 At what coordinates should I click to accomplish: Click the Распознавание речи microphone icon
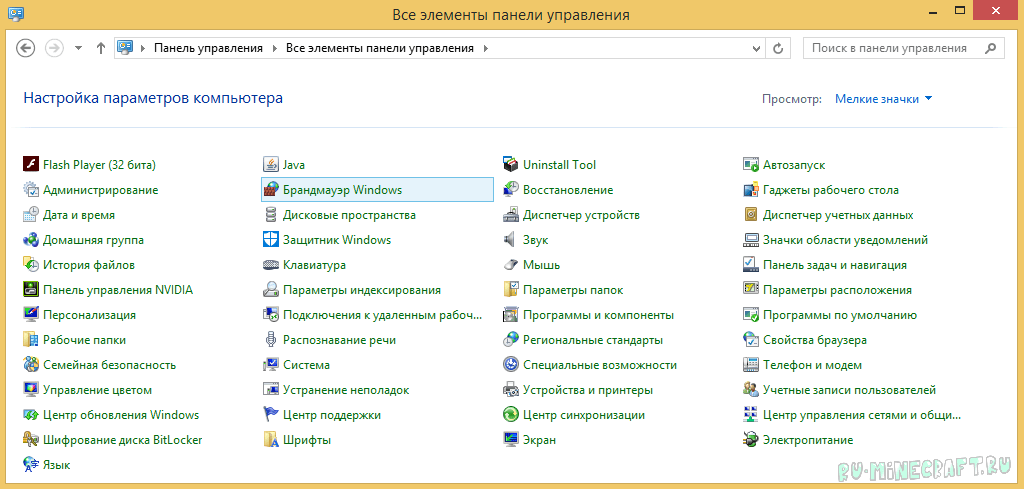point(271,340)
